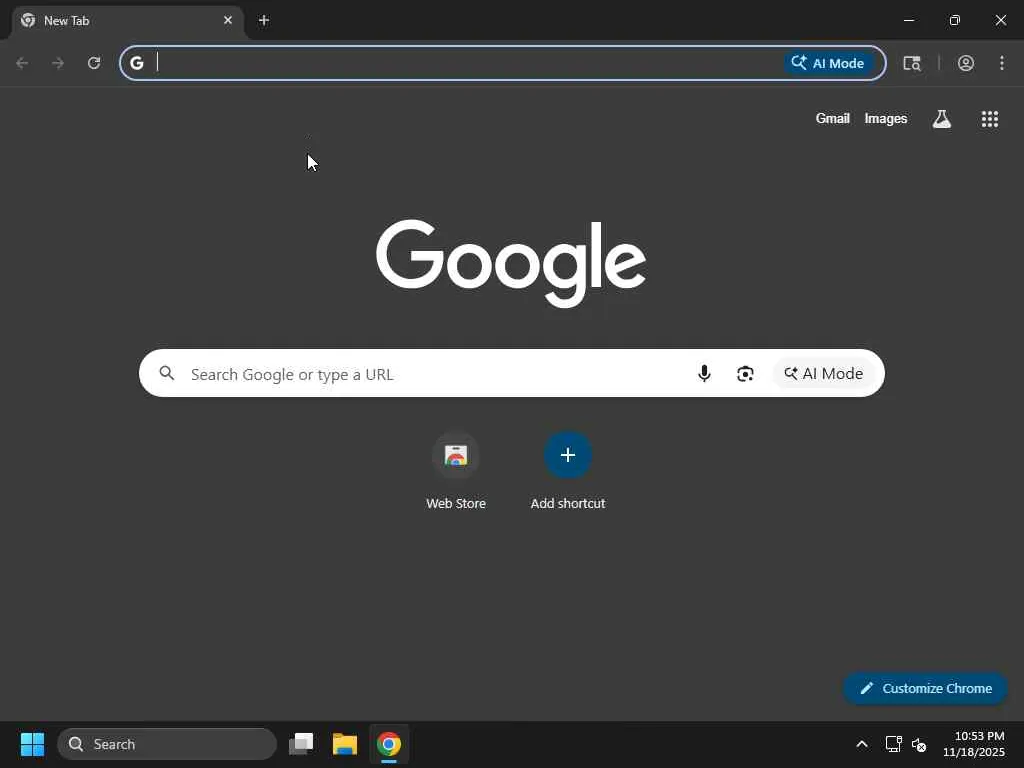1024x768 pixels.
Task: Open a new tab with the plus button
Action: pyautogui.click(x=264, y=20)
